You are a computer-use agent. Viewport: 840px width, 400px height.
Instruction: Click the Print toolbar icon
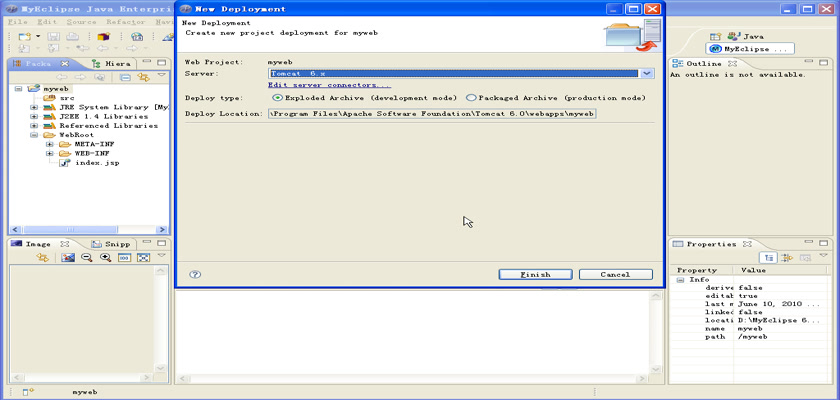(x=72, y=36)
